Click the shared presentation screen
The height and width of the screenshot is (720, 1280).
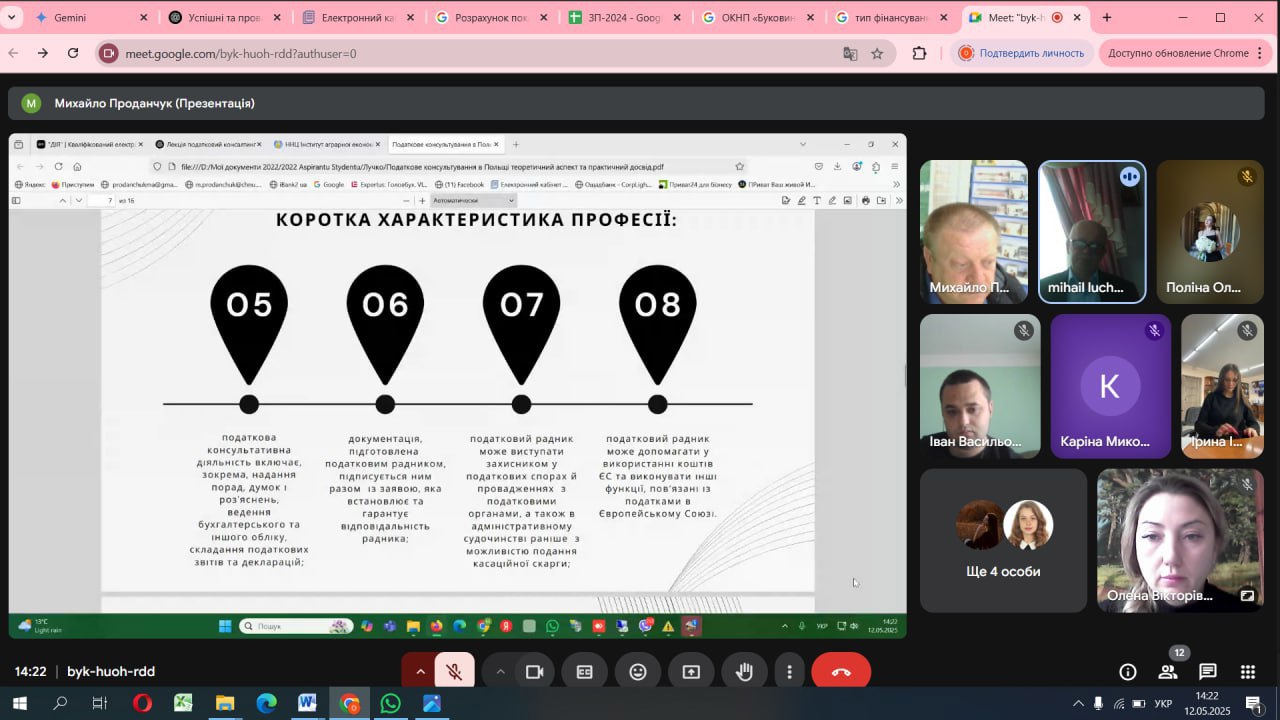coord(458,386)
